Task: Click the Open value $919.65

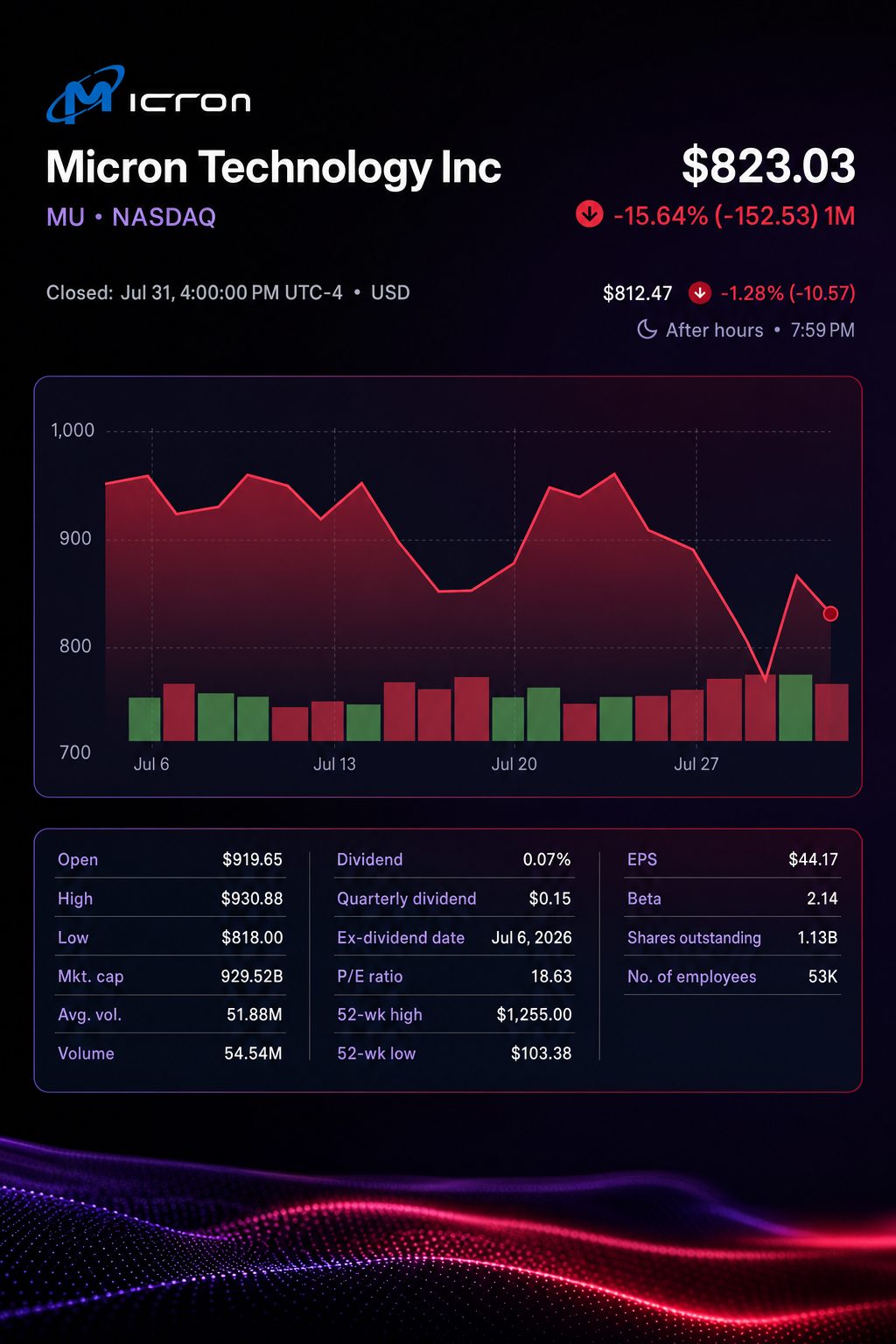Action: (252, 859)
